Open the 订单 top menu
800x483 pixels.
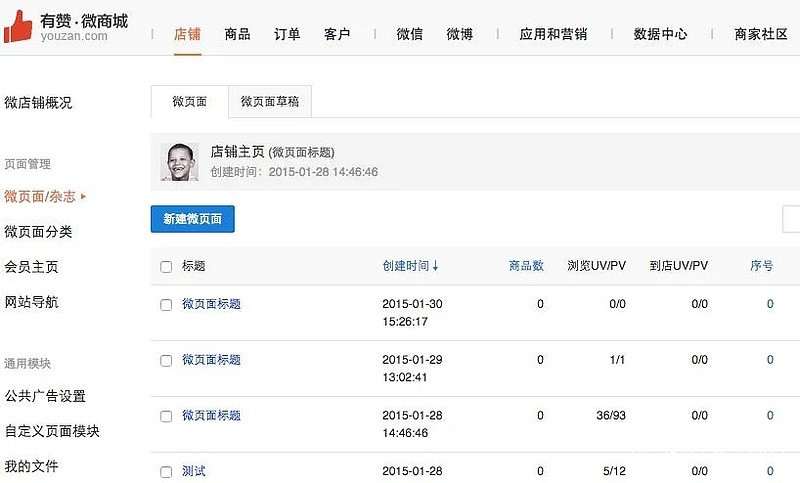pos(287,34)
